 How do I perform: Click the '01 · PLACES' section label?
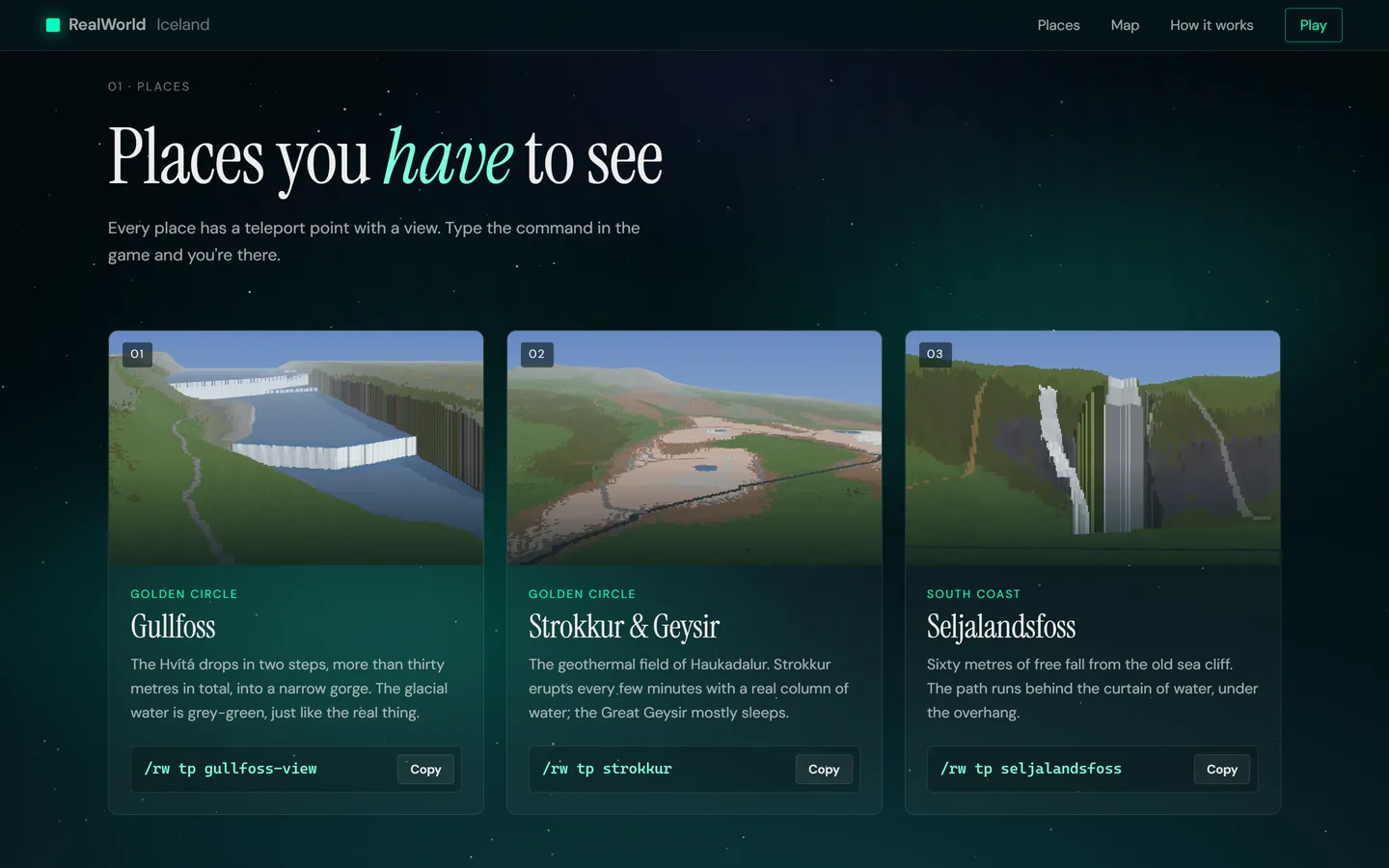click(x=149, y=87)
